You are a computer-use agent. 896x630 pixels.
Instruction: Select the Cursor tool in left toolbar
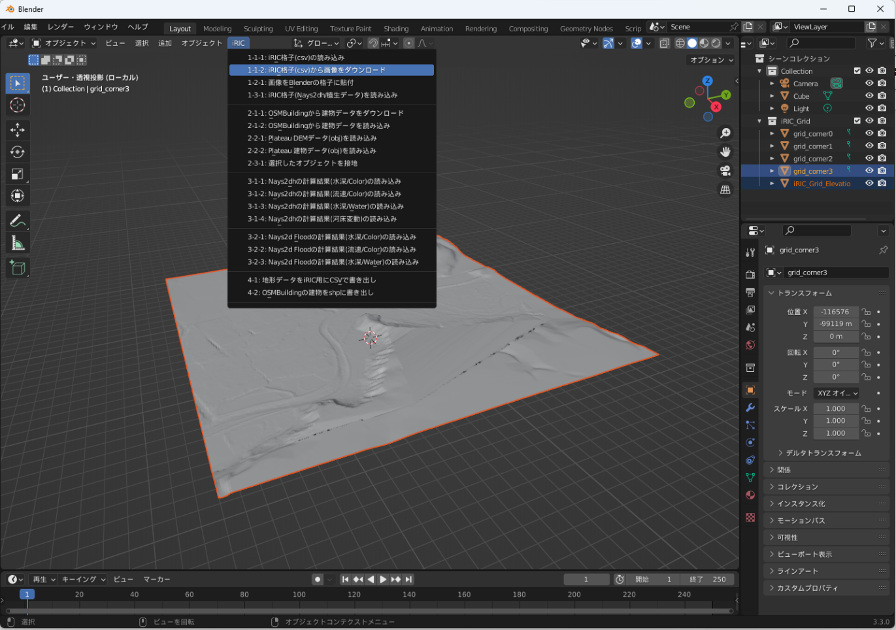[x=18, y=105]
